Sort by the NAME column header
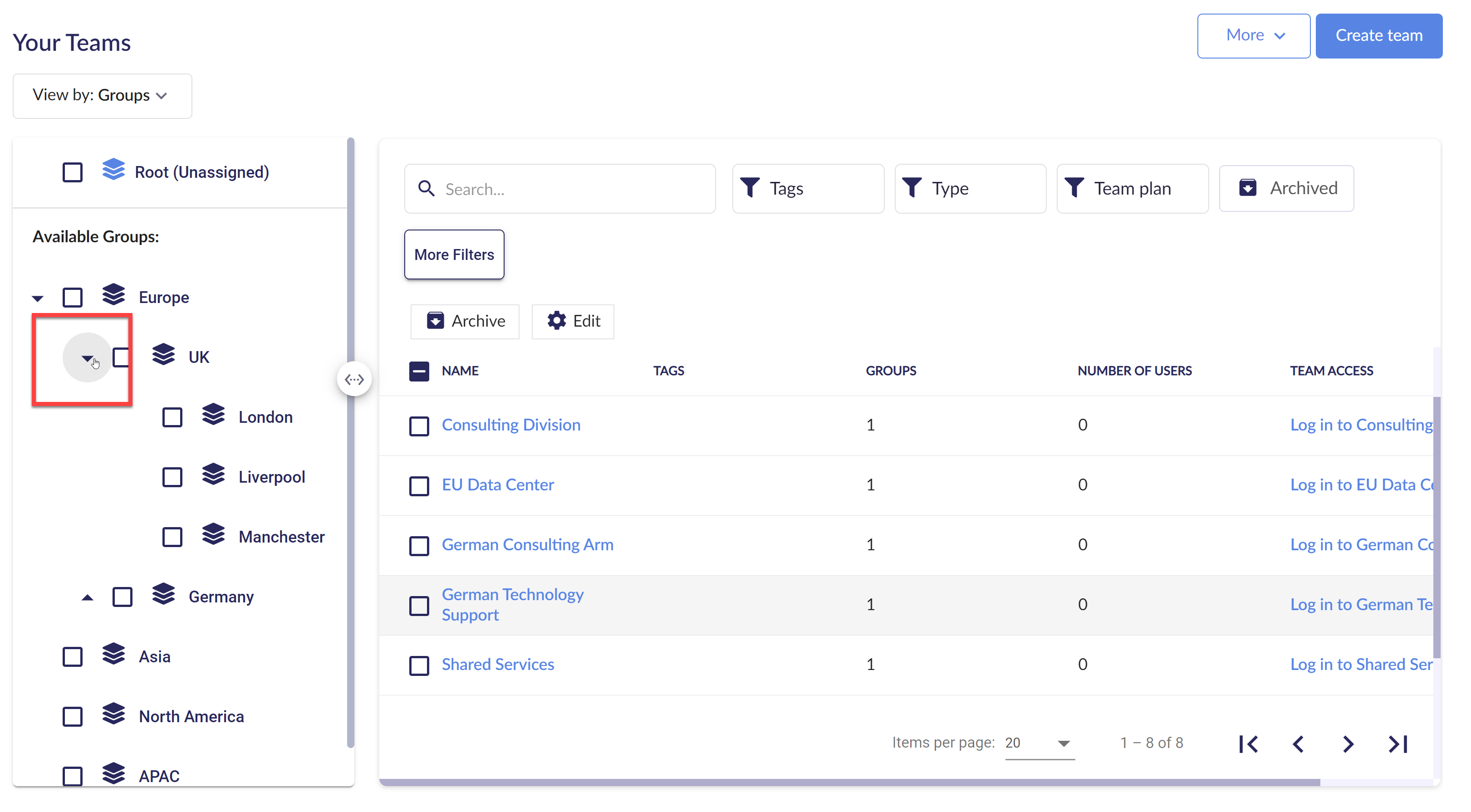Screen dimensions: 1471x812 tap(460, 371)
